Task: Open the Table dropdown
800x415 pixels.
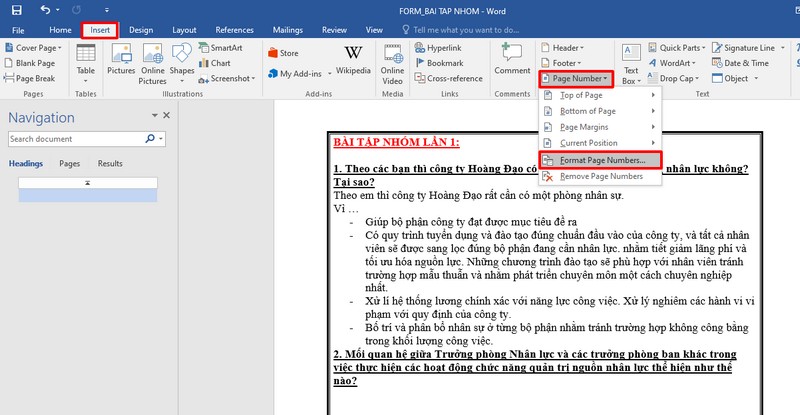Action: pyautogui.click(x=86, y=60)
